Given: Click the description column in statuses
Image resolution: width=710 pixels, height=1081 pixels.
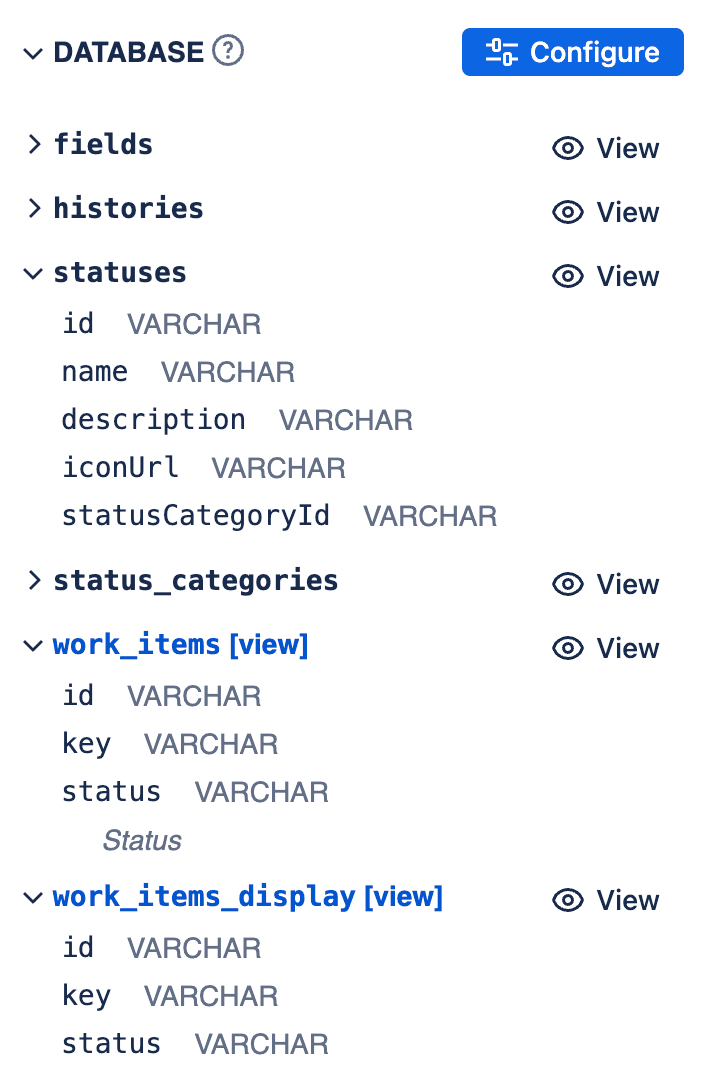Looking at the screenshot, I should (x=237, y=421).
